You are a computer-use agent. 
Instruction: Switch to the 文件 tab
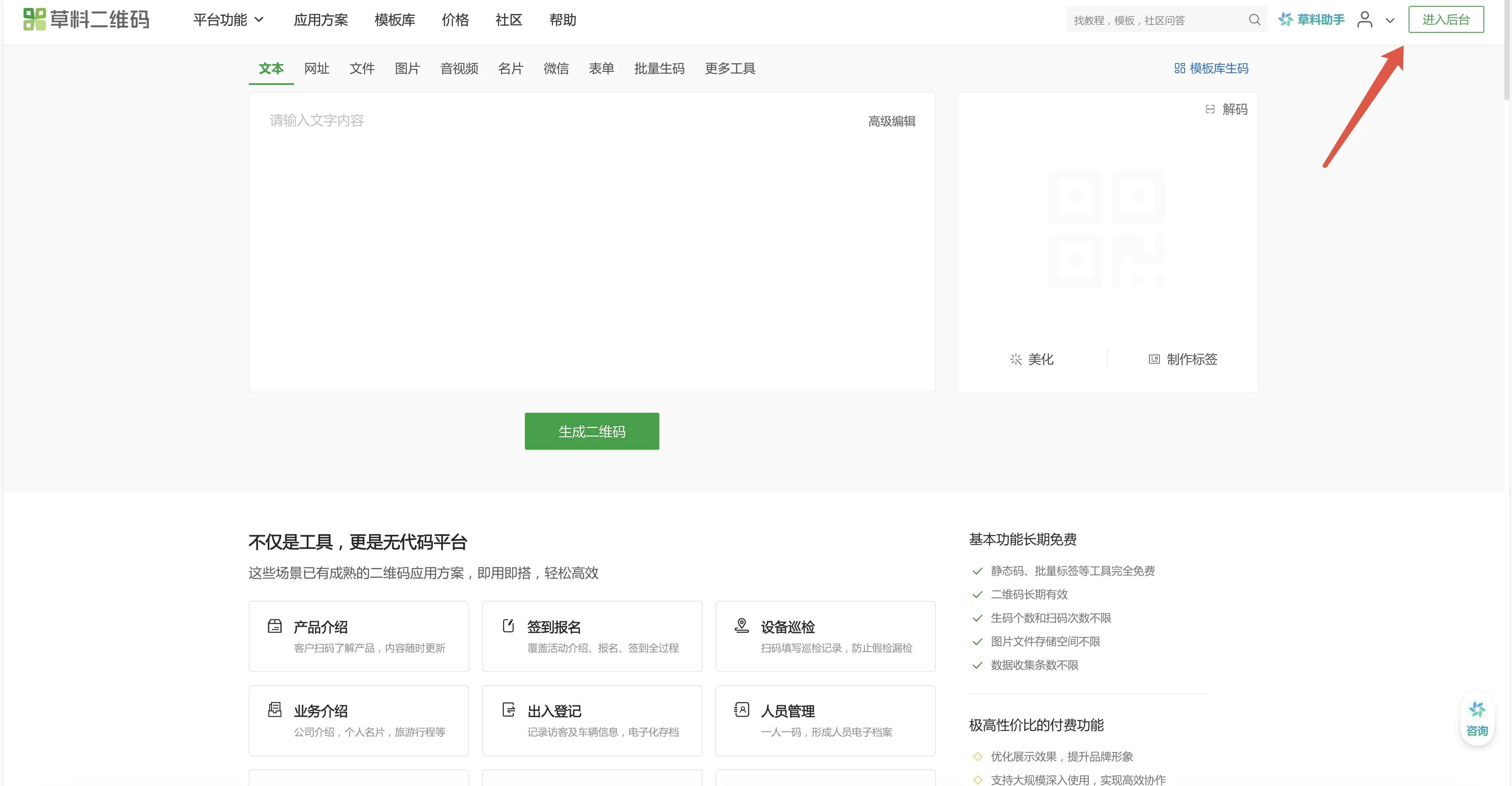point(362,69)
